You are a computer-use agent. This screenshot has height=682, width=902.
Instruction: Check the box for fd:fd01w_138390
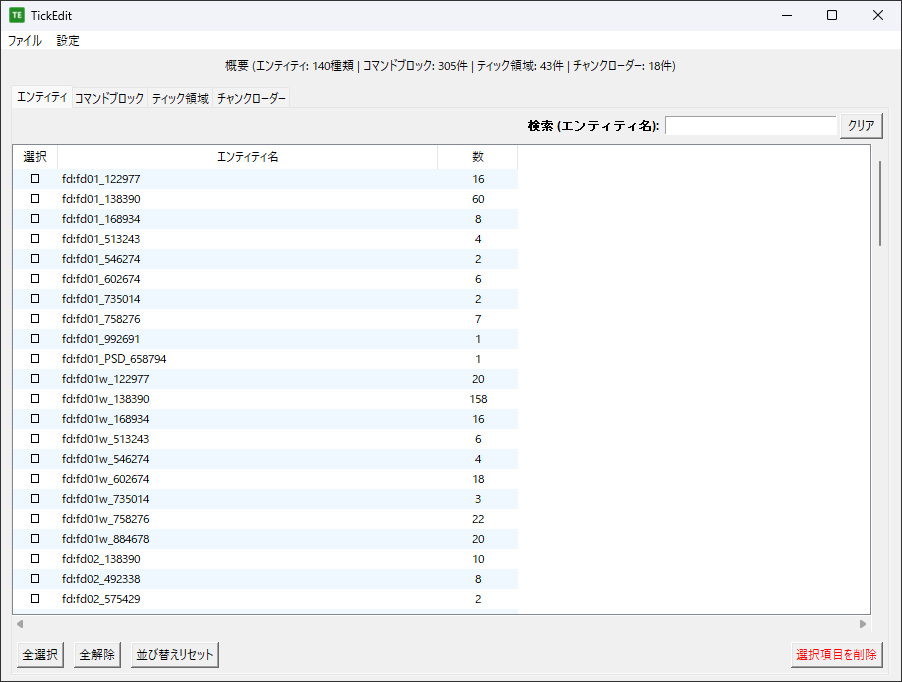click(35, 399)
